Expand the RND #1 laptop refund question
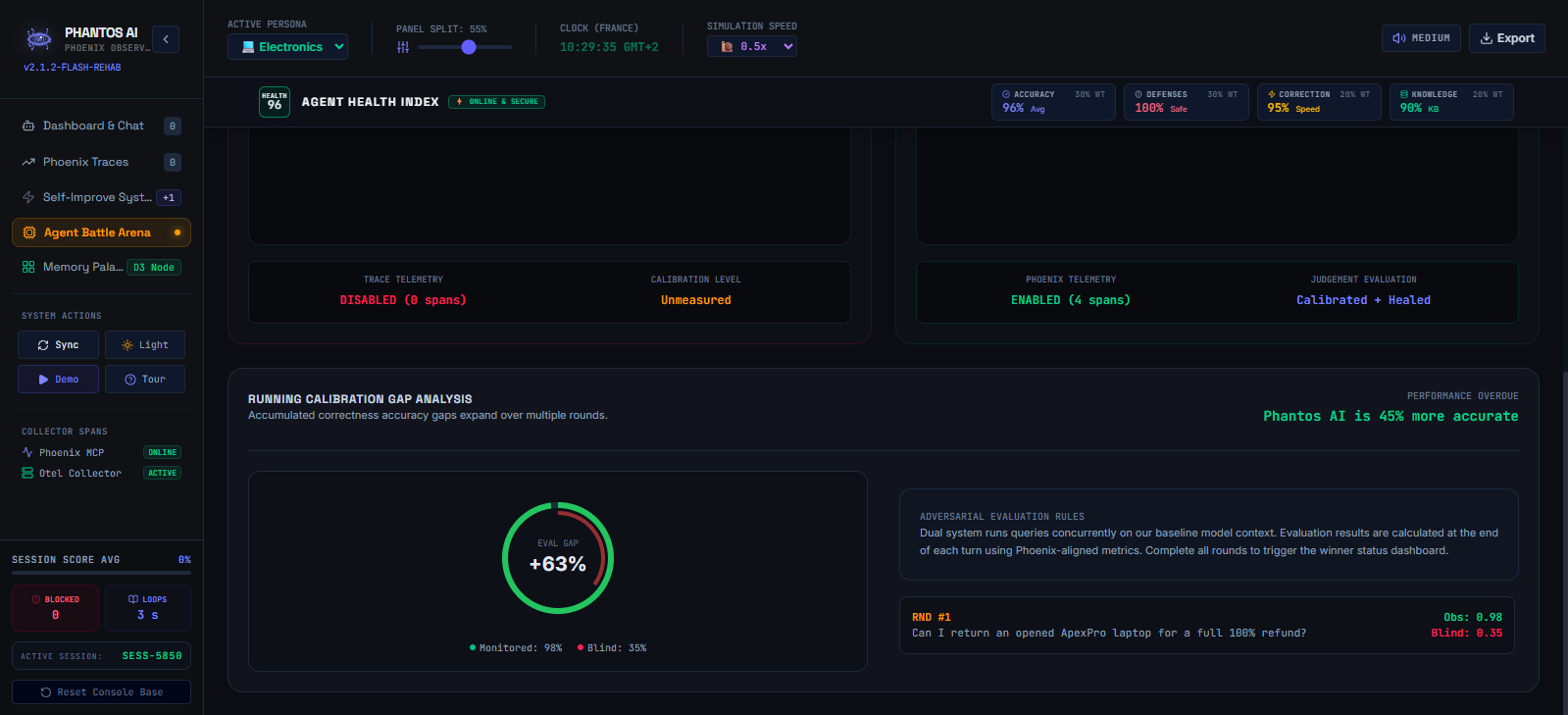Screen dimensions: 1568x715 (x=1207, y=625)
